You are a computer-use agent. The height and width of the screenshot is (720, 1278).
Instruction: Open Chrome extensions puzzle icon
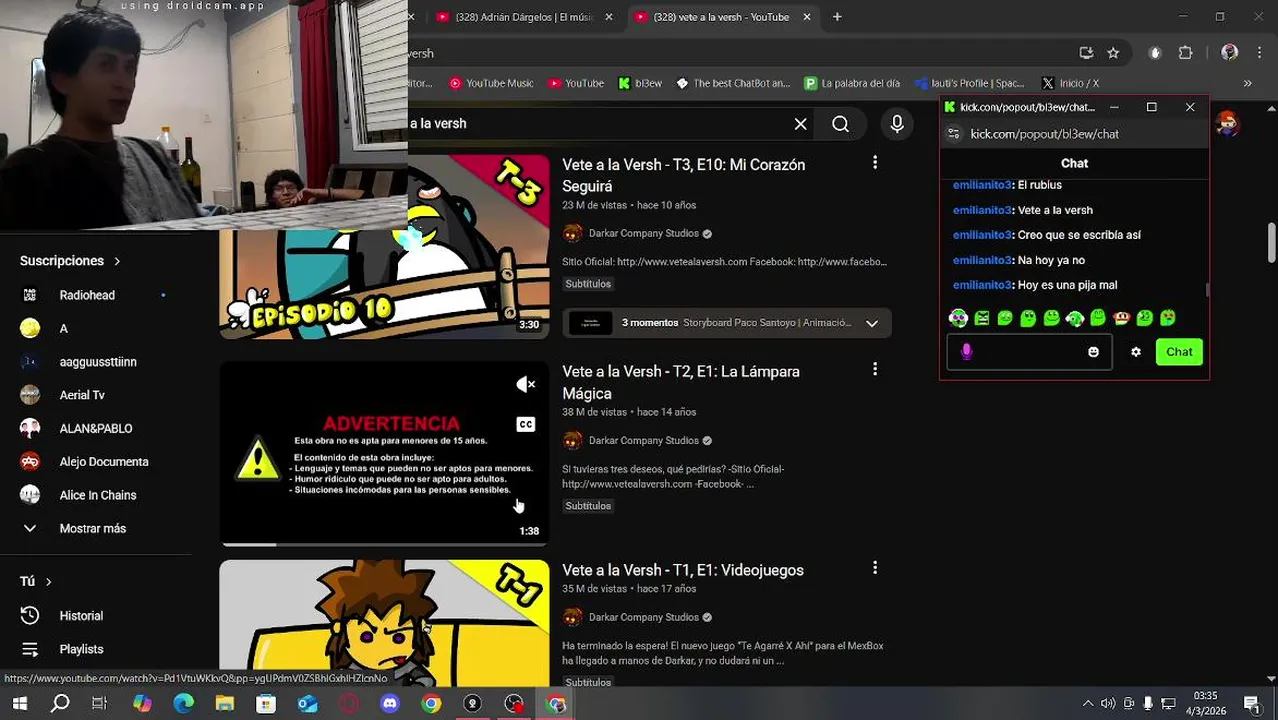click(1186, 53)
